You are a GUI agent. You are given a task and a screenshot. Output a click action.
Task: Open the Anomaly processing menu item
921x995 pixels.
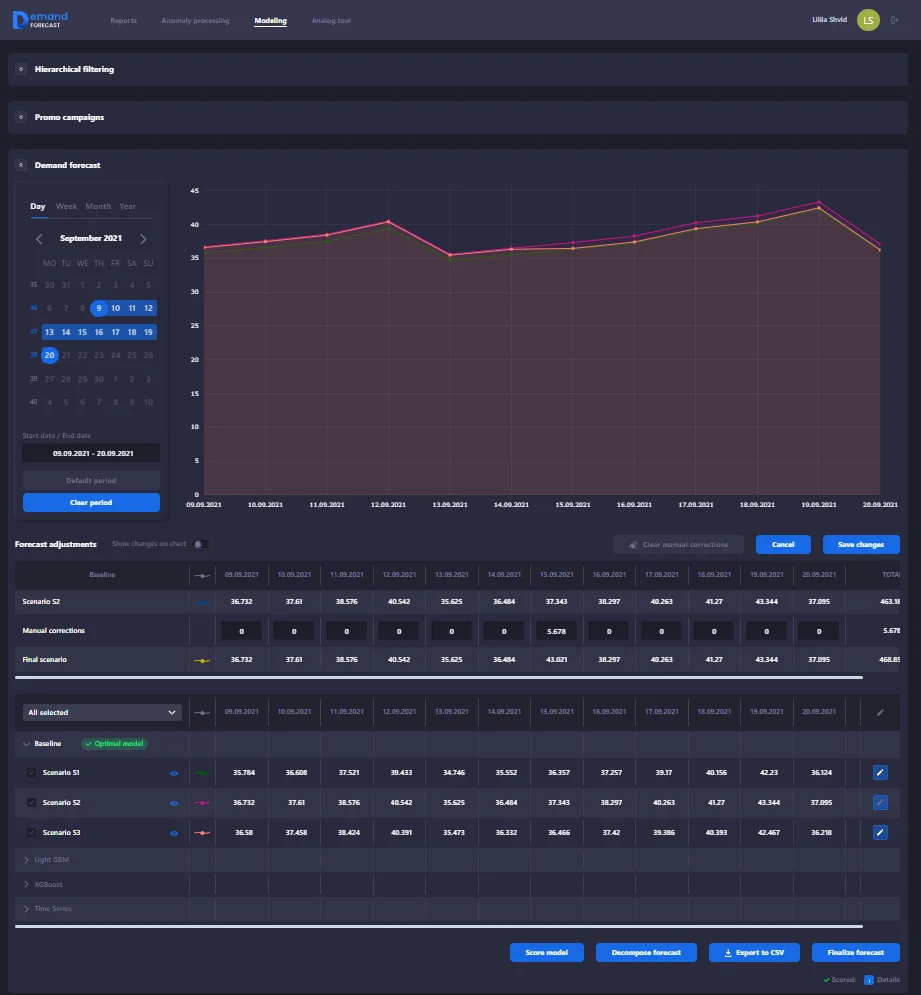[195, 21]
